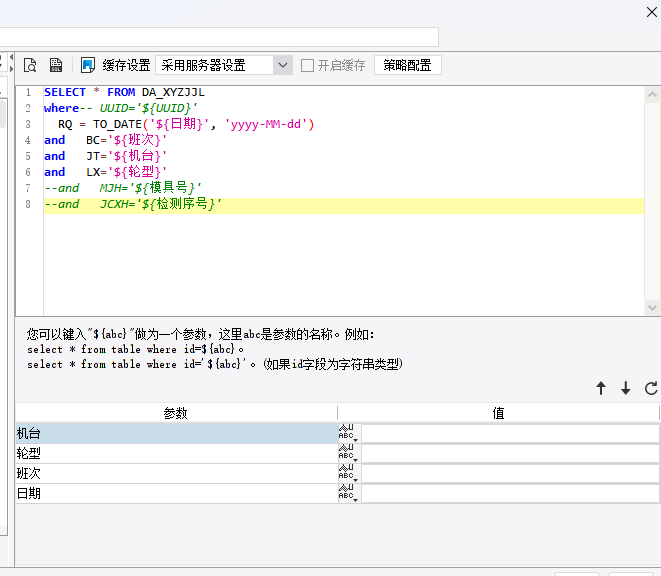Screen dimensions: 661x576
Task: Click the value field for 班次
Action: point(509,473)
